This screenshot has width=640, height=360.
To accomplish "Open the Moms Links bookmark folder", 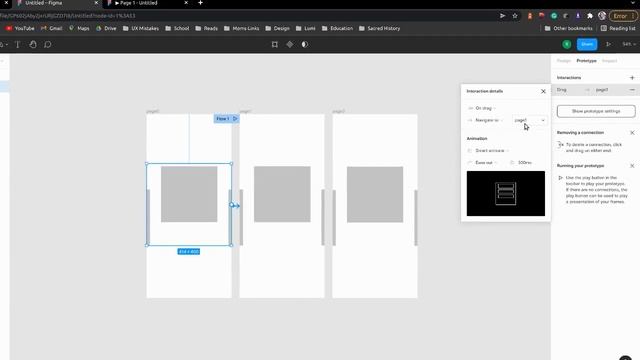I will point(242,29).
